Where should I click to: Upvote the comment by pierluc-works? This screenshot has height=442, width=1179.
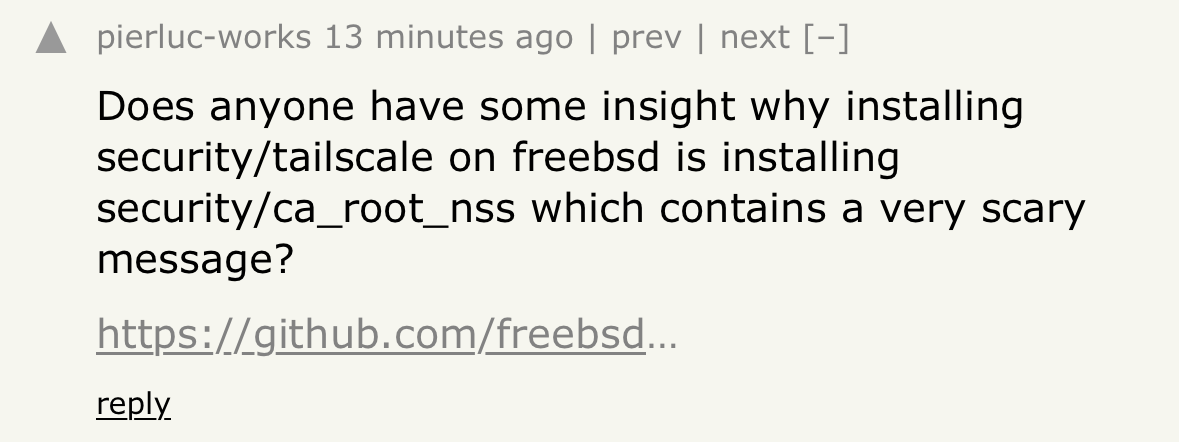pyautogui.click(x=51, y=38)
